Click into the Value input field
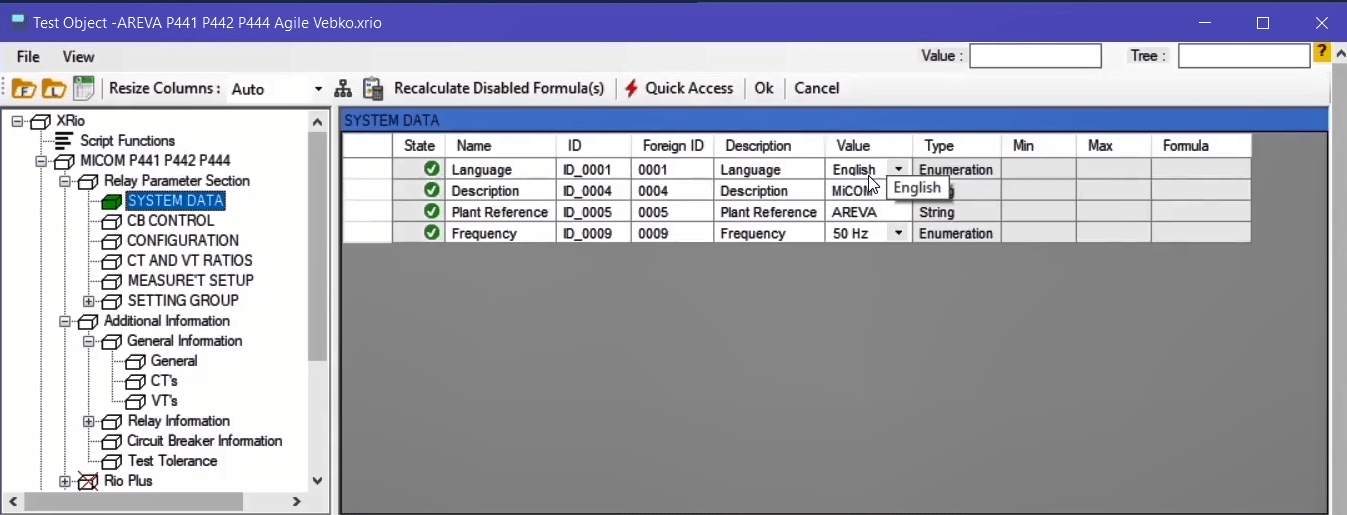 (1035, 56)
